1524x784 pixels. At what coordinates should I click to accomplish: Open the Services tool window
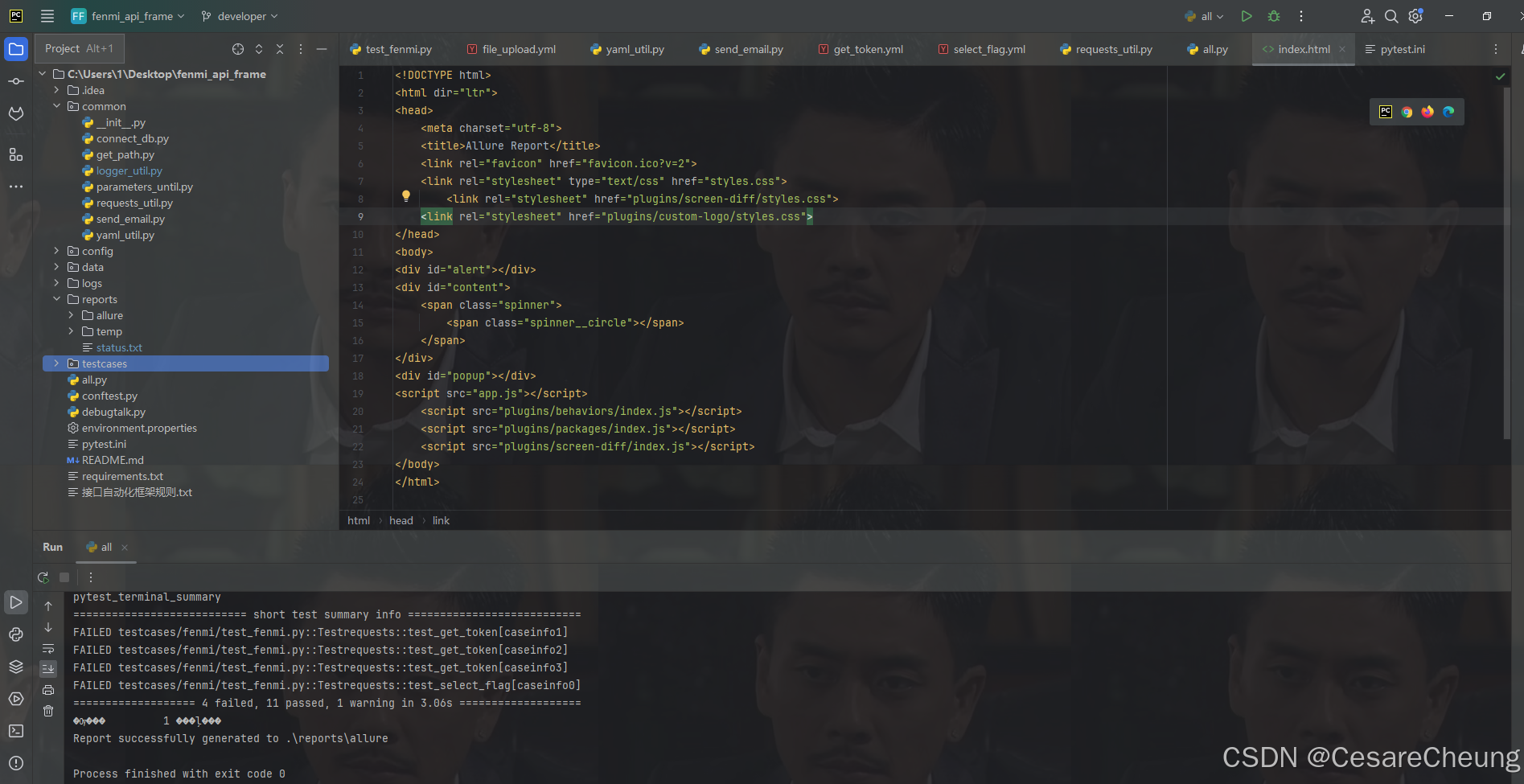click(x=16, y=699)
